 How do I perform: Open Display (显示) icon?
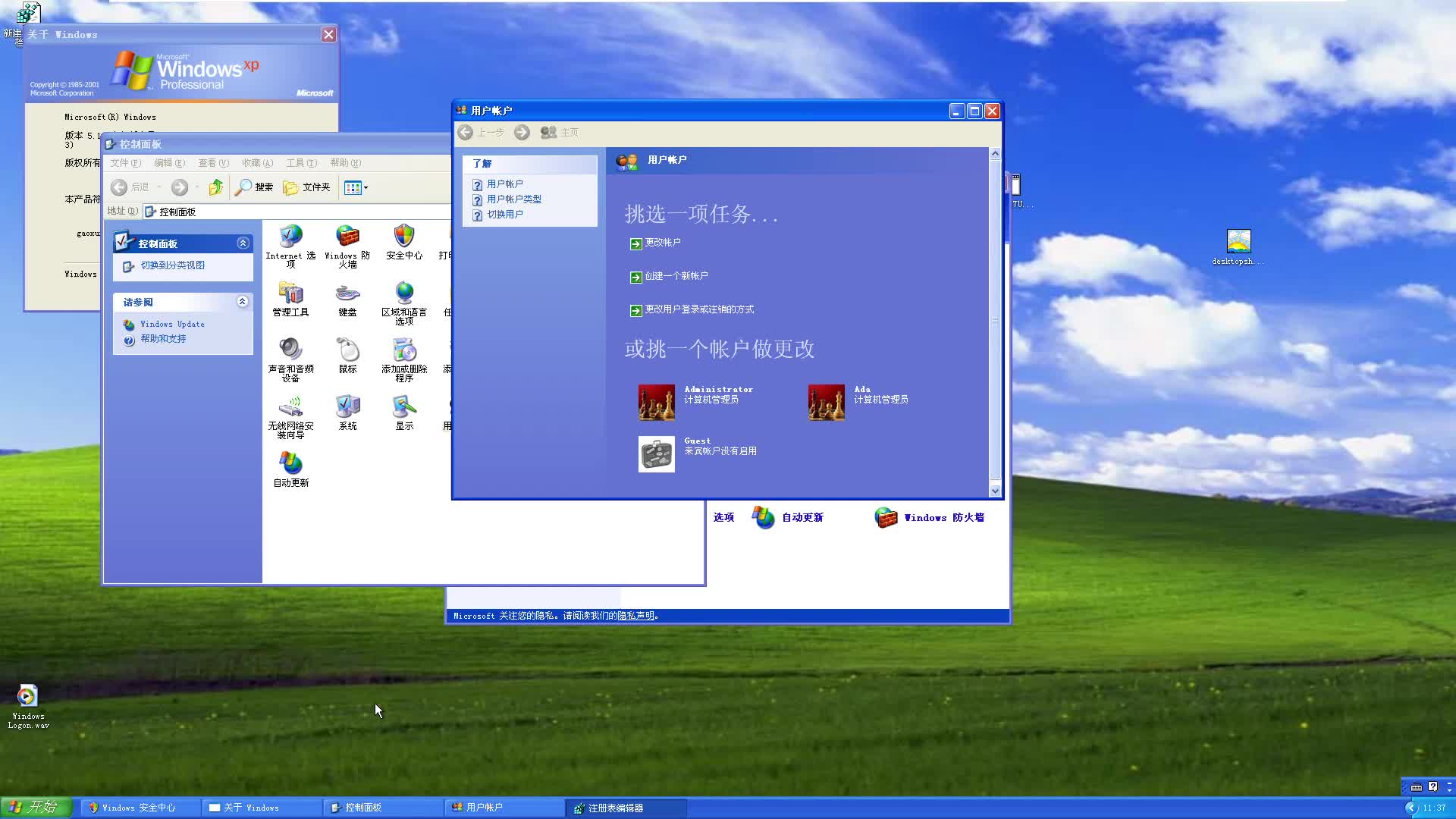click(x=404, y=406)
